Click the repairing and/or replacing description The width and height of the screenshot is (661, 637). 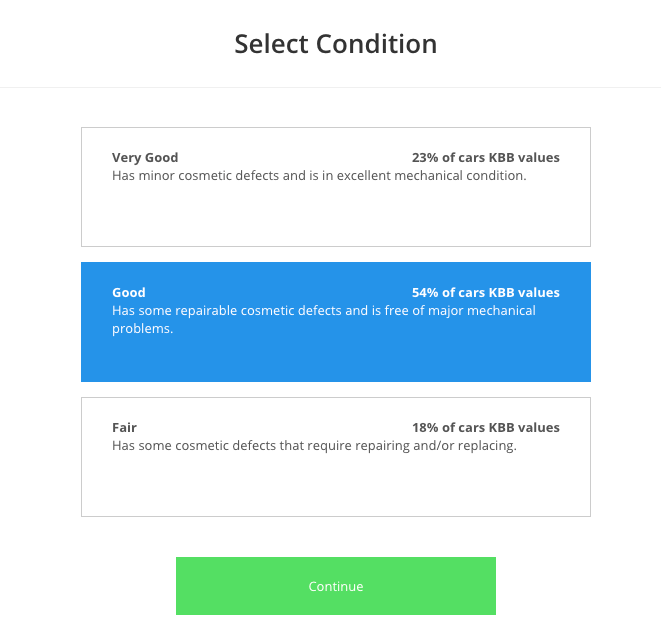[314, 446]
